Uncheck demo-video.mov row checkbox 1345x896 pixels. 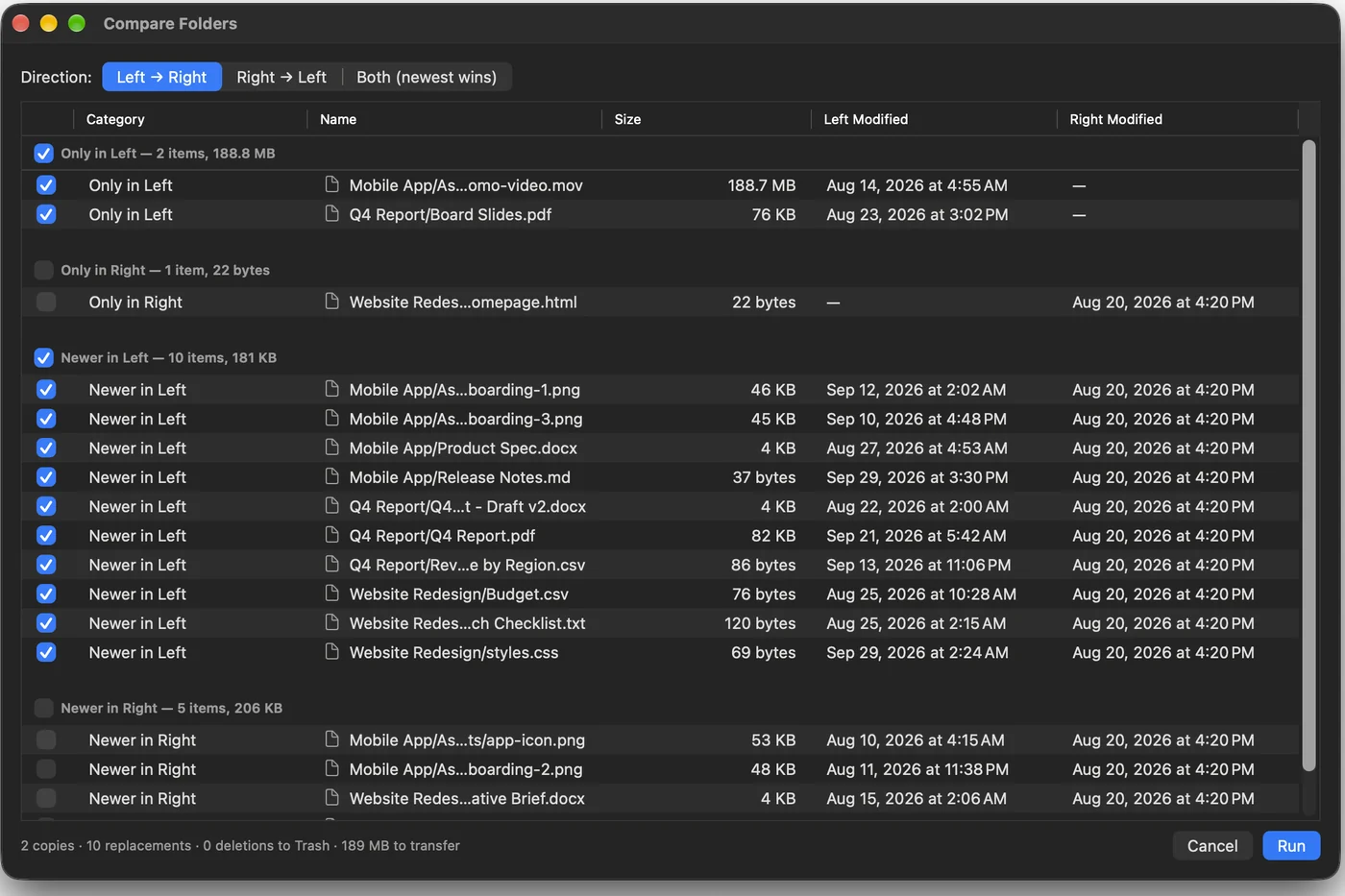(x=46, y=185)
